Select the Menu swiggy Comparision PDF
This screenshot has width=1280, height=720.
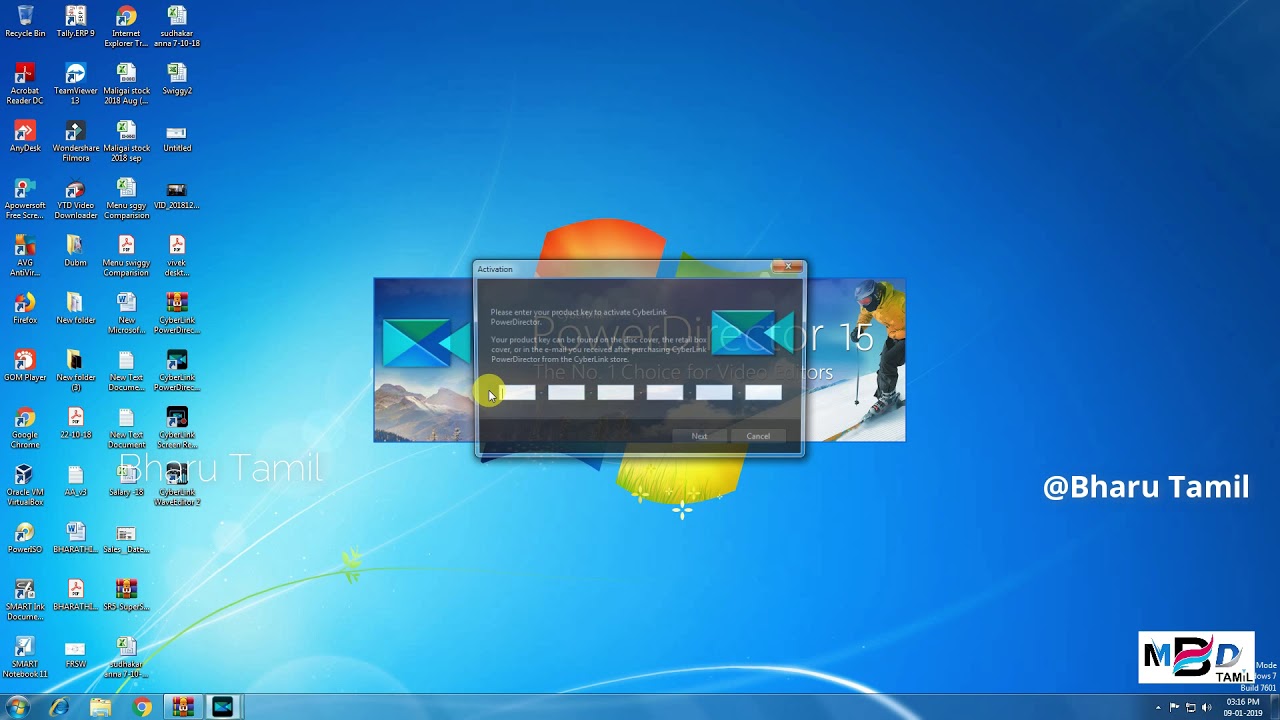(126, 255)
